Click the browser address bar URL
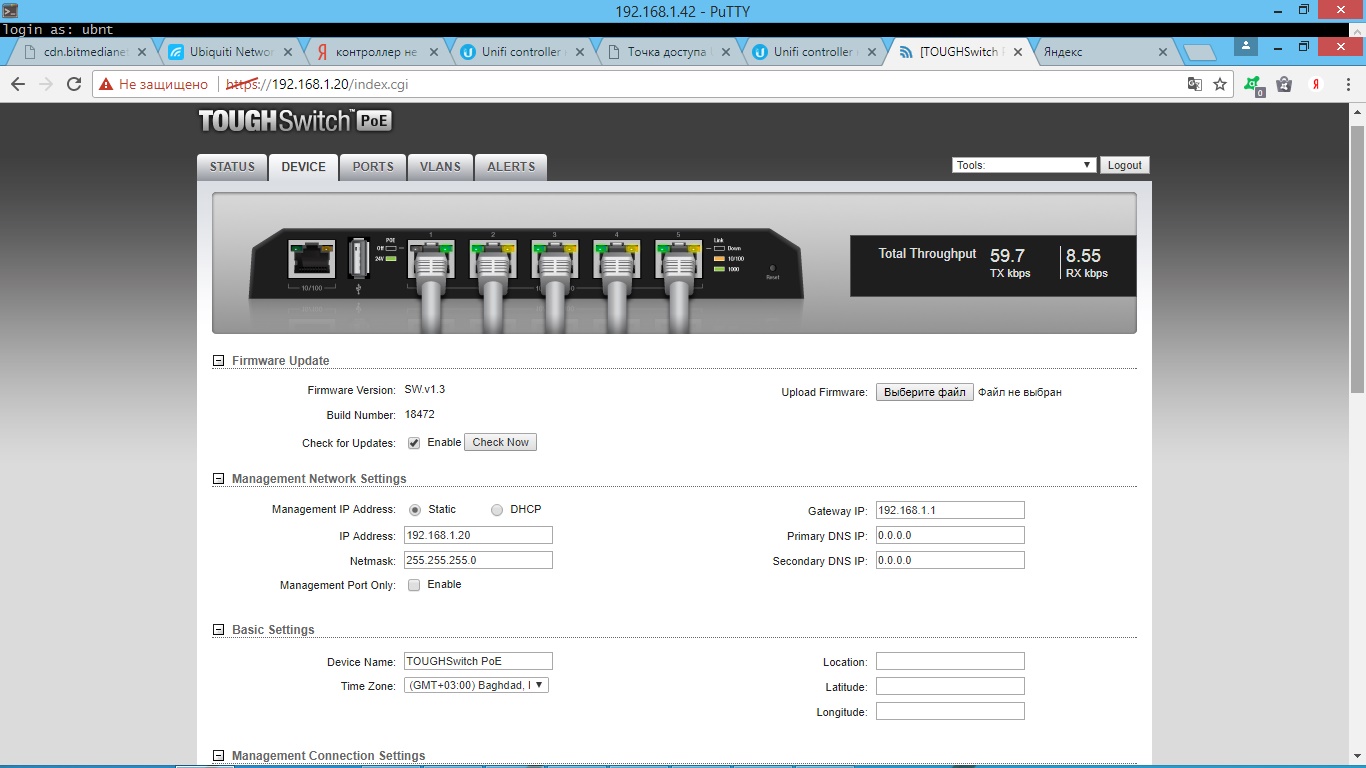1366x768 pixels. click(x=317, y=85)
